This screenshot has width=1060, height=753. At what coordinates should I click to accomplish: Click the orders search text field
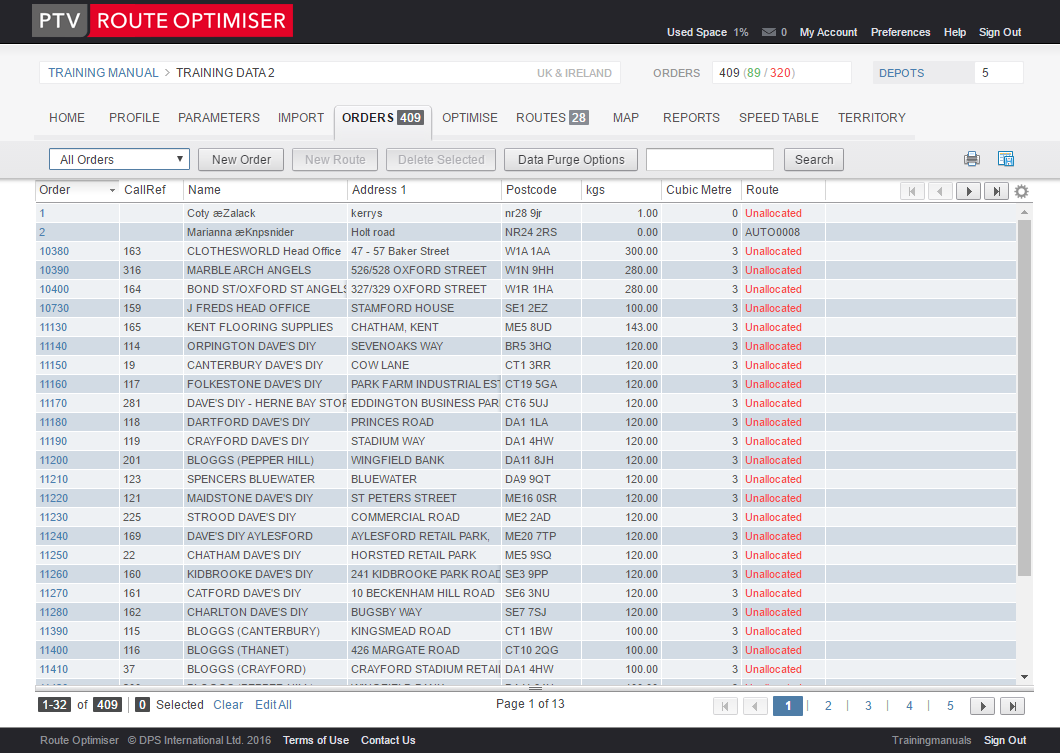(x=710, y=160)
